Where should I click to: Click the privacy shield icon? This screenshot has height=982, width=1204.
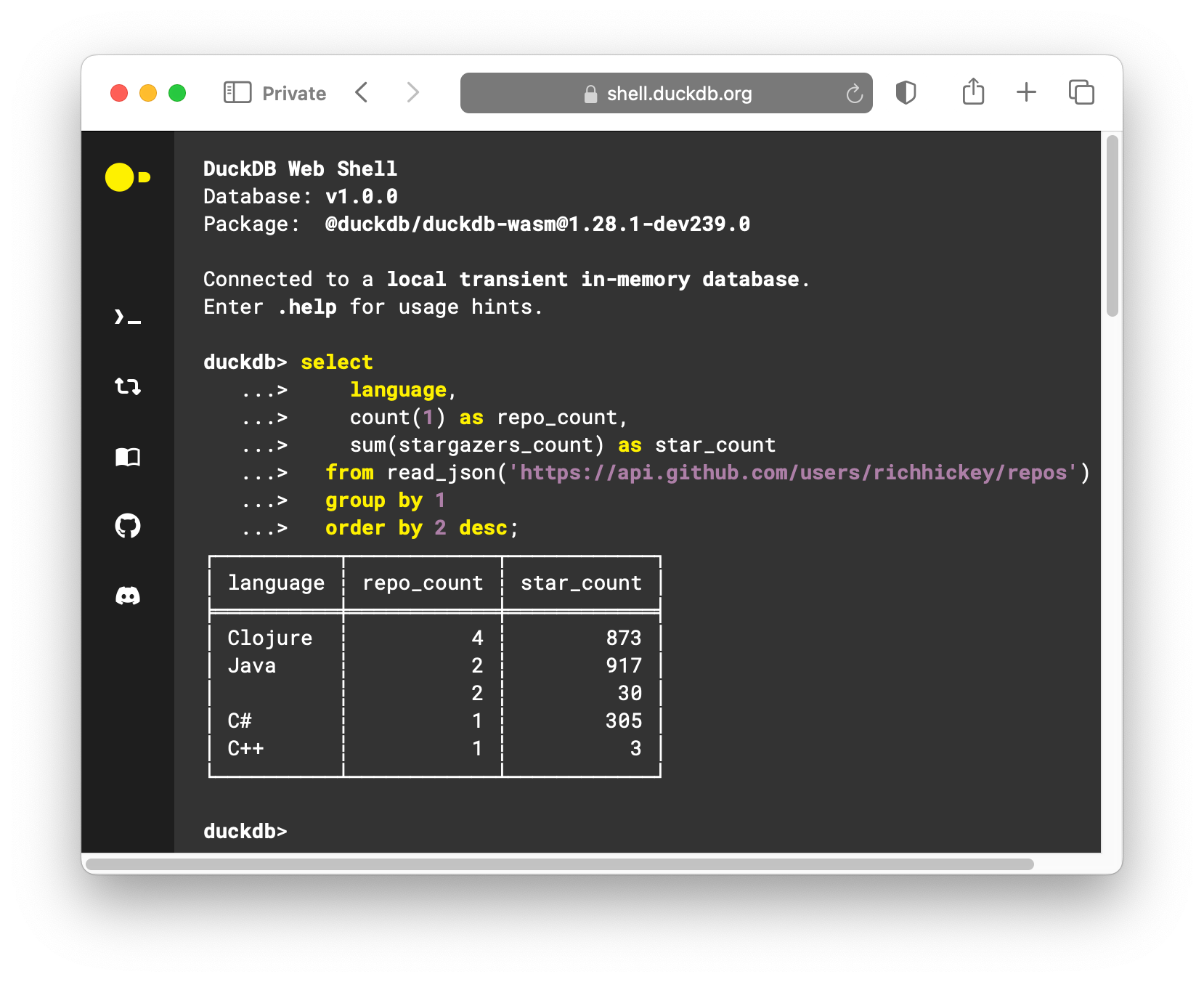pyautogui.click(x=906, y=93)
